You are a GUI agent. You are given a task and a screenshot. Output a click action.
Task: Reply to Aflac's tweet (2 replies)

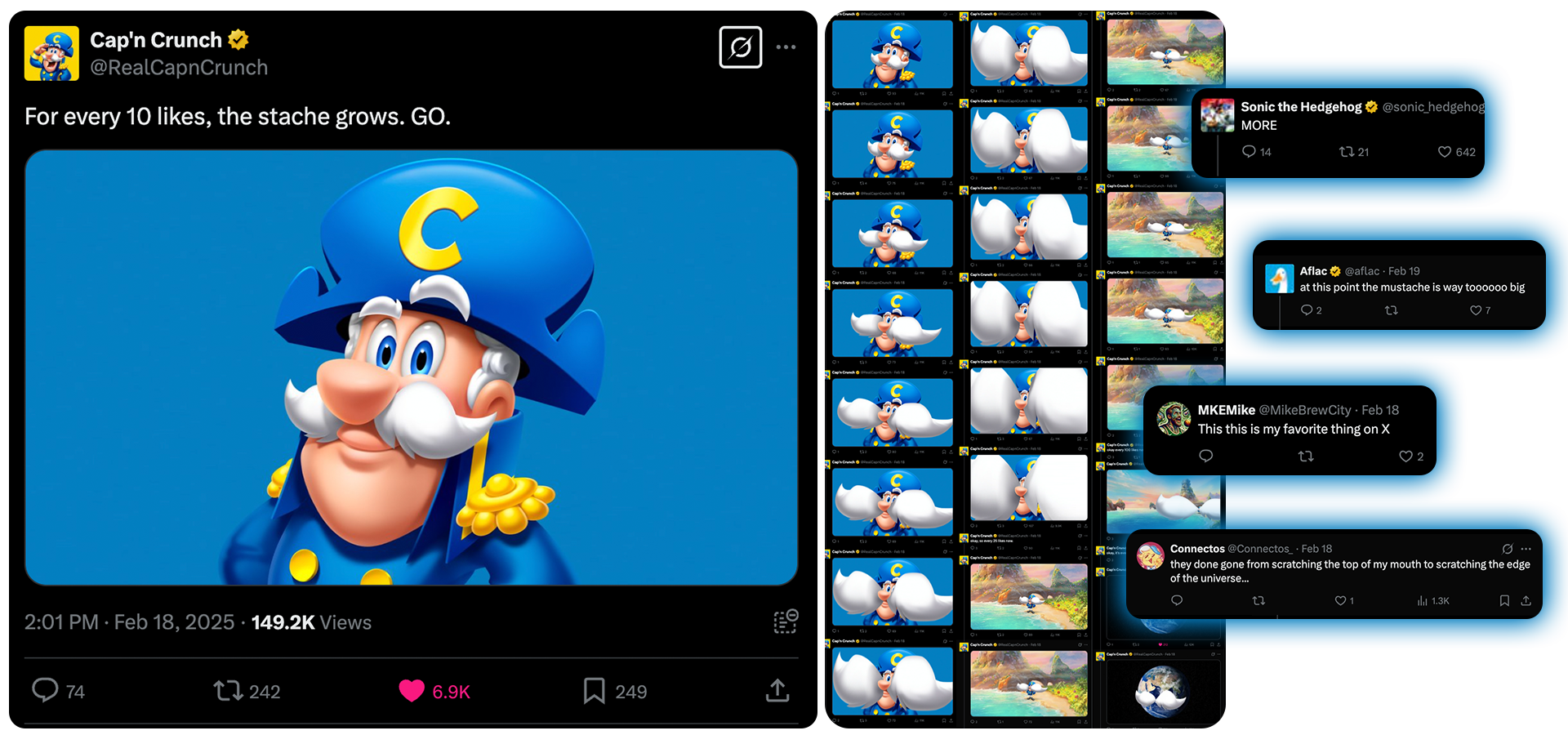click(1307, 310)
